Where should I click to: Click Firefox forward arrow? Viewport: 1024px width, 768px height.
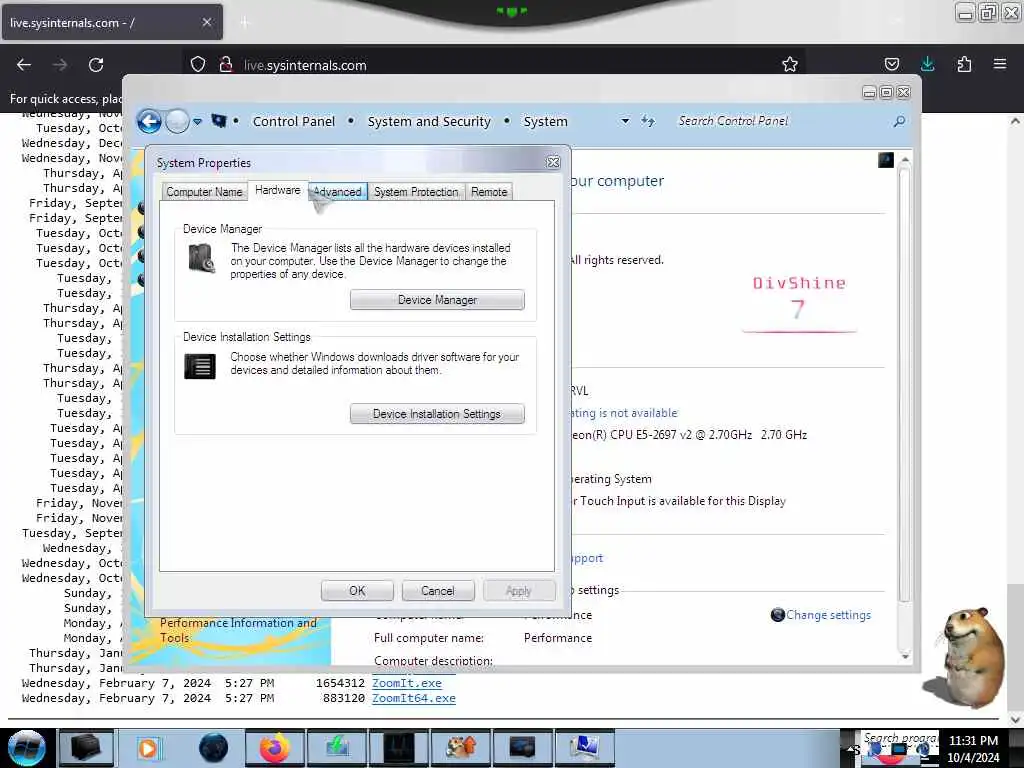pos(59,65)
